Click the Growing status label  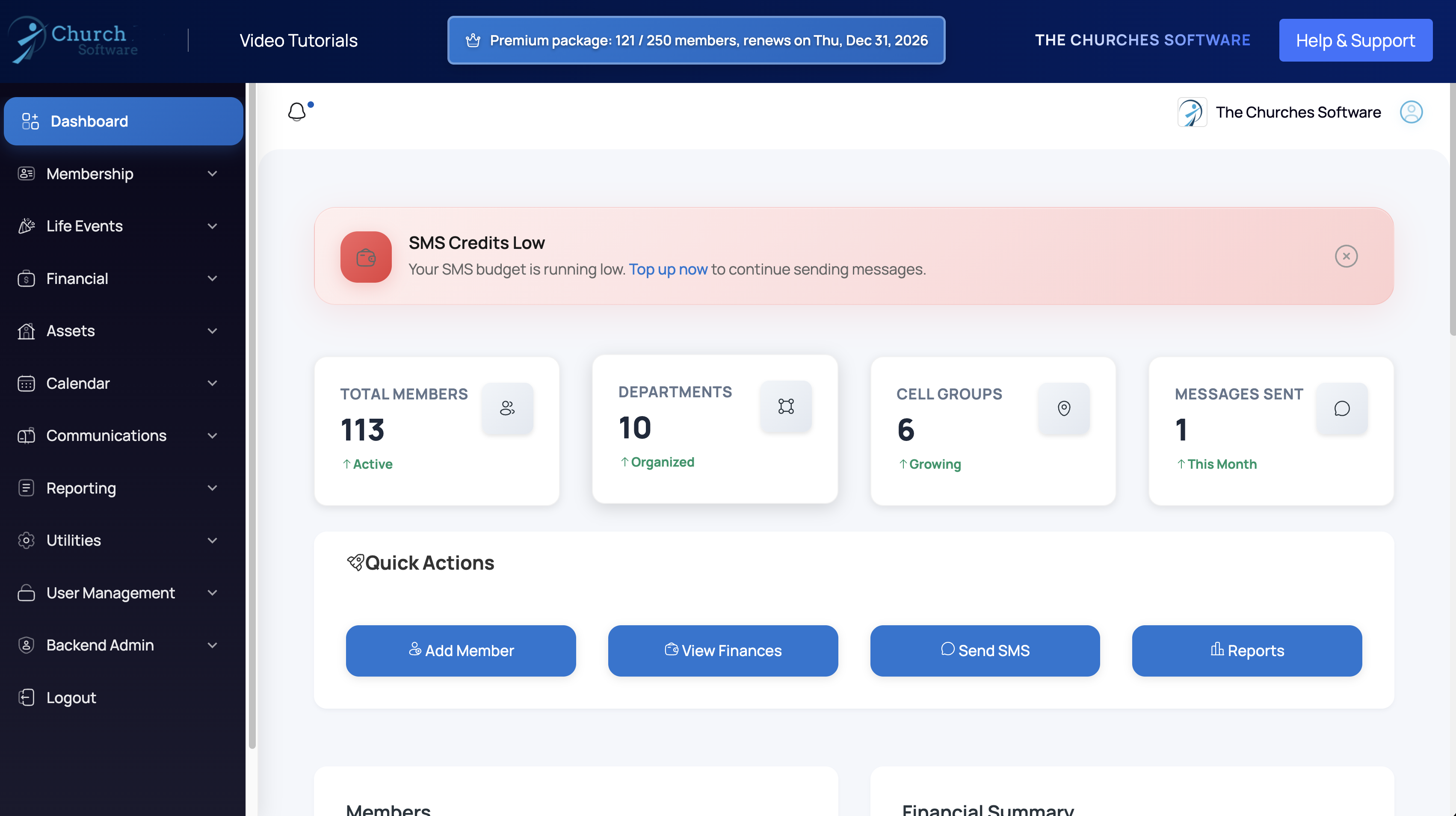pos(935,464)
